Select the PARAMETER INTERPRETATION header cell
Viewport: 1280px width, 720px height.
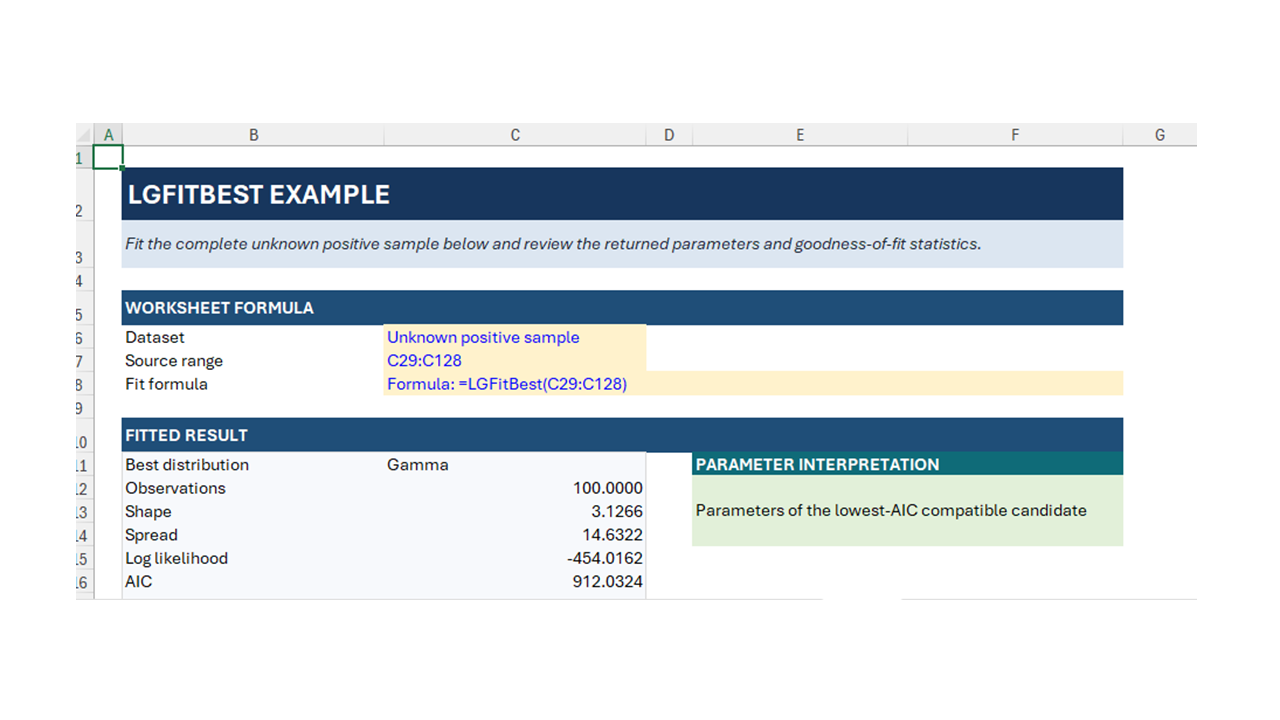(907, 464)
